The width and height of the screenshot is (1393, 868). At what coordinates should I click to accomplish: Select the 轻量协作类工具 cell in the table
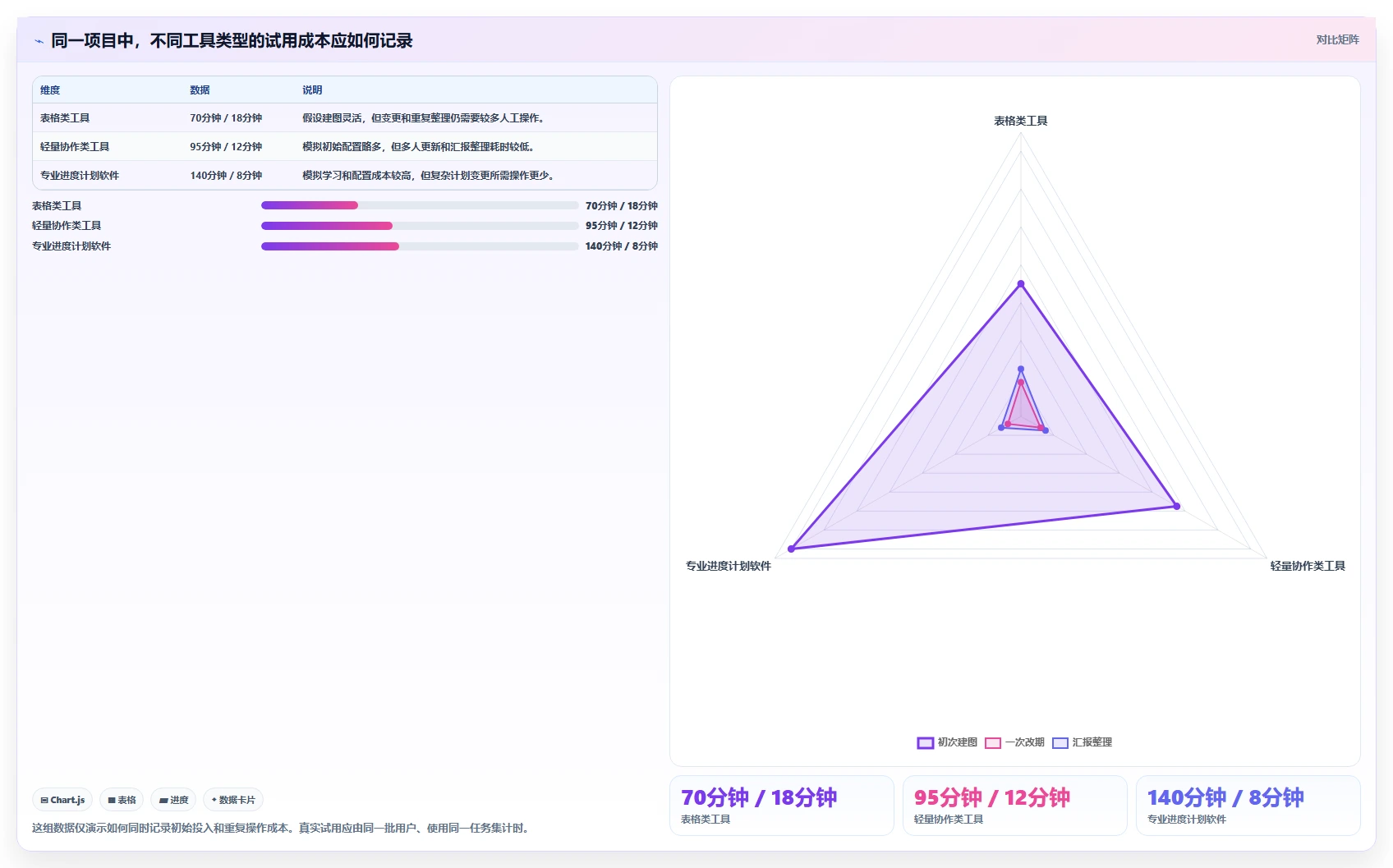pos(75,147)
